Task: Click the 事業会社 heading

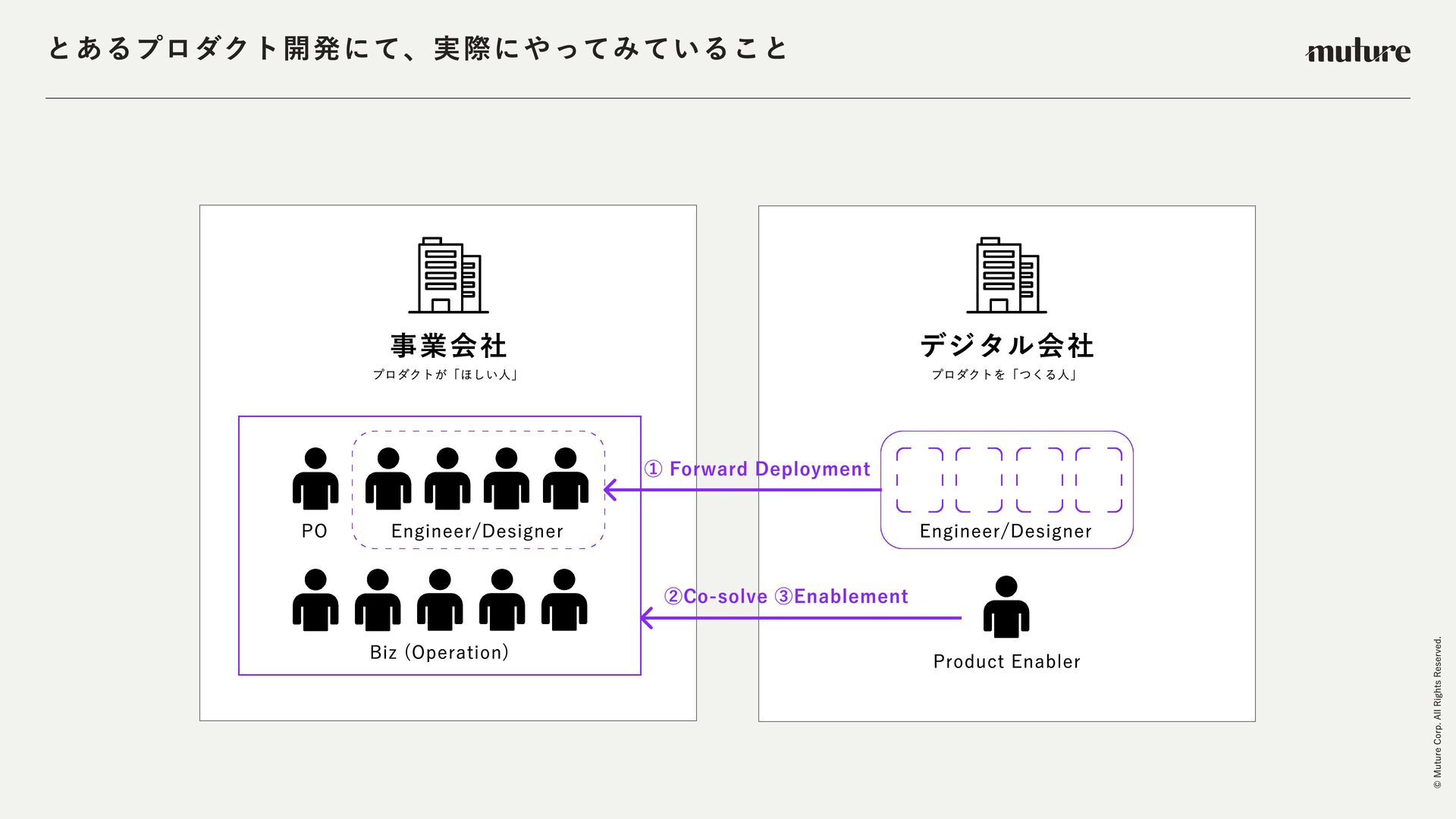Action: click(448, 346)
